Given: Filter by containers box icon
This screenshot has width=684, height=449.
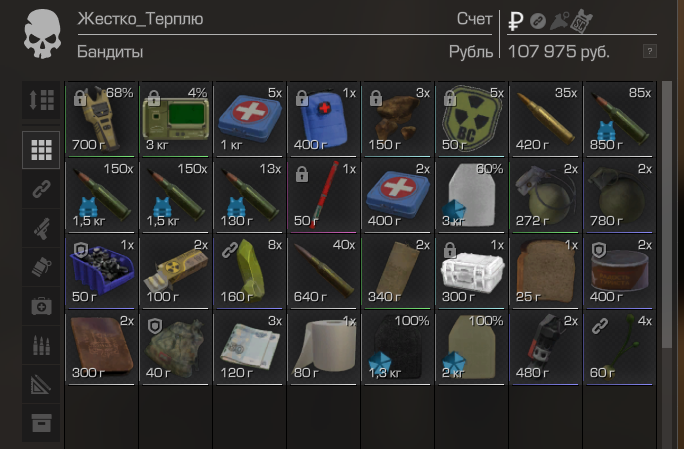Looking at the screenshot, I should point(41,423).
